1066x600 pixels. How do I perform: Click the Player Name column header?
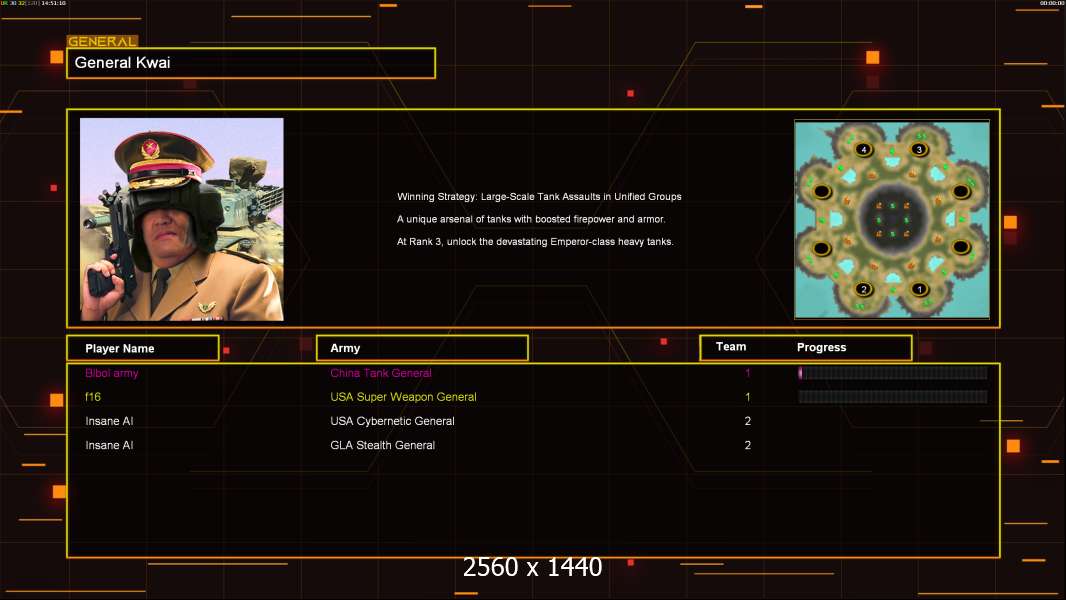pyautogui.click(x=143, y=348)
